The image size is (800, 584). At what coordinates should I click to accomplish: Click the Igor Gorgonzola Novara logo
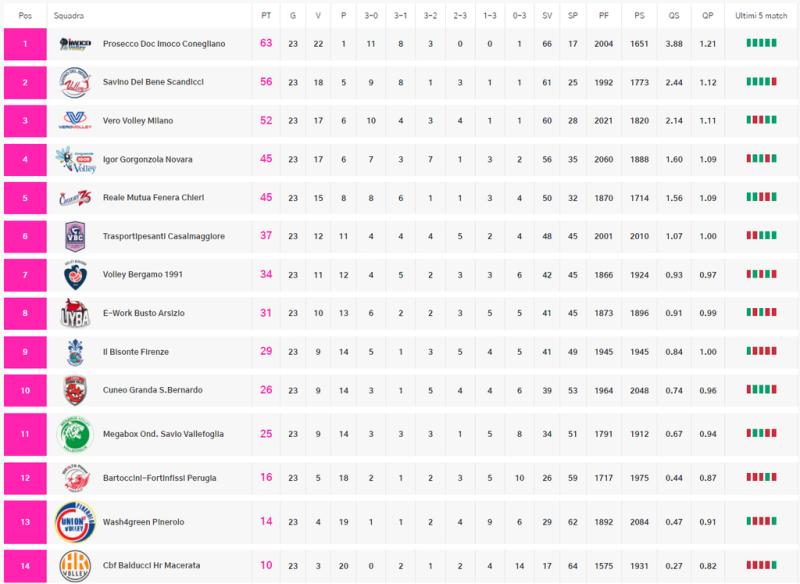[76, 159]
